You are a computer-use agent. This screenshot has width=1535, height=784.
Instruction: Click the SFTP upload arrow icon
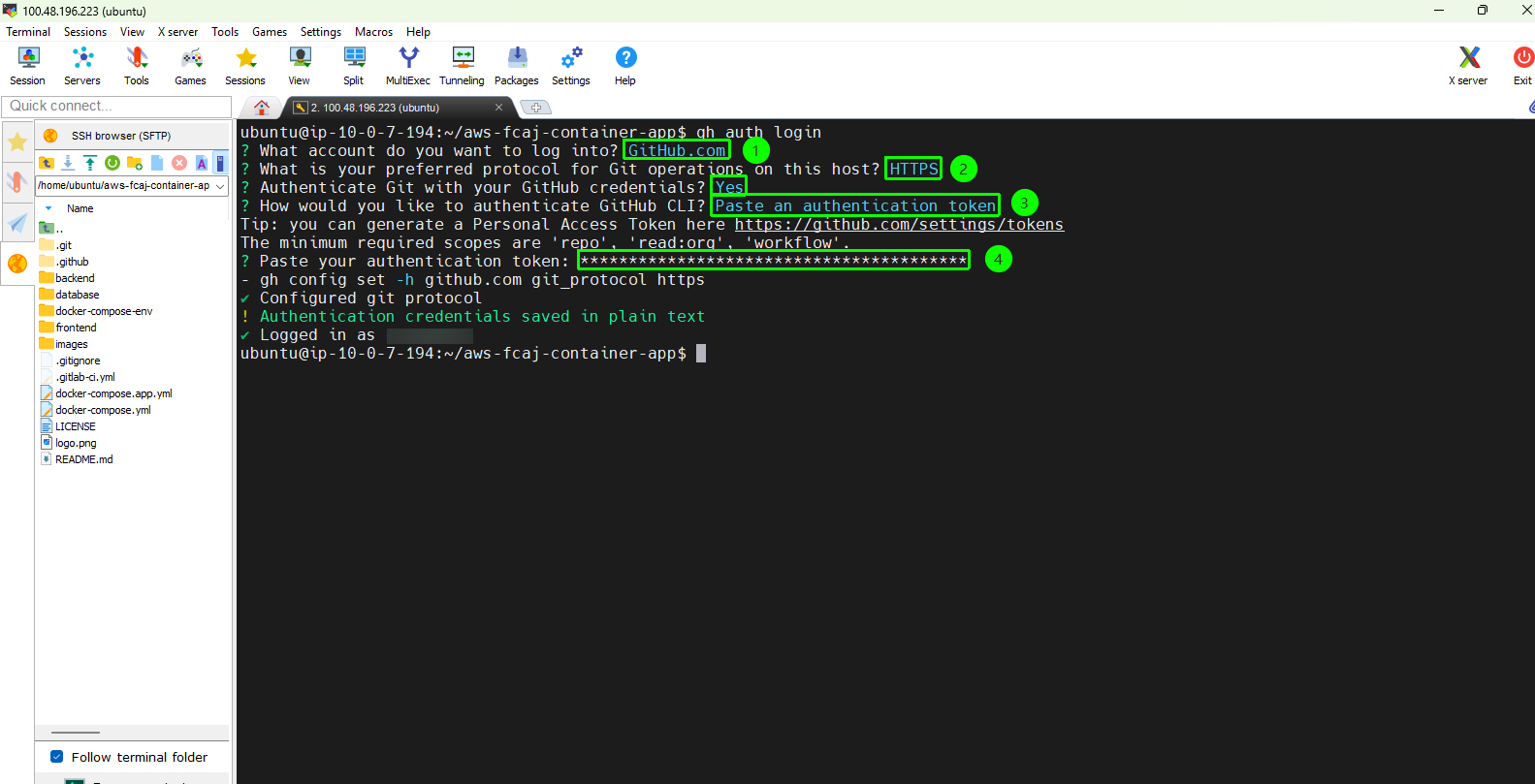pos(90,163)
